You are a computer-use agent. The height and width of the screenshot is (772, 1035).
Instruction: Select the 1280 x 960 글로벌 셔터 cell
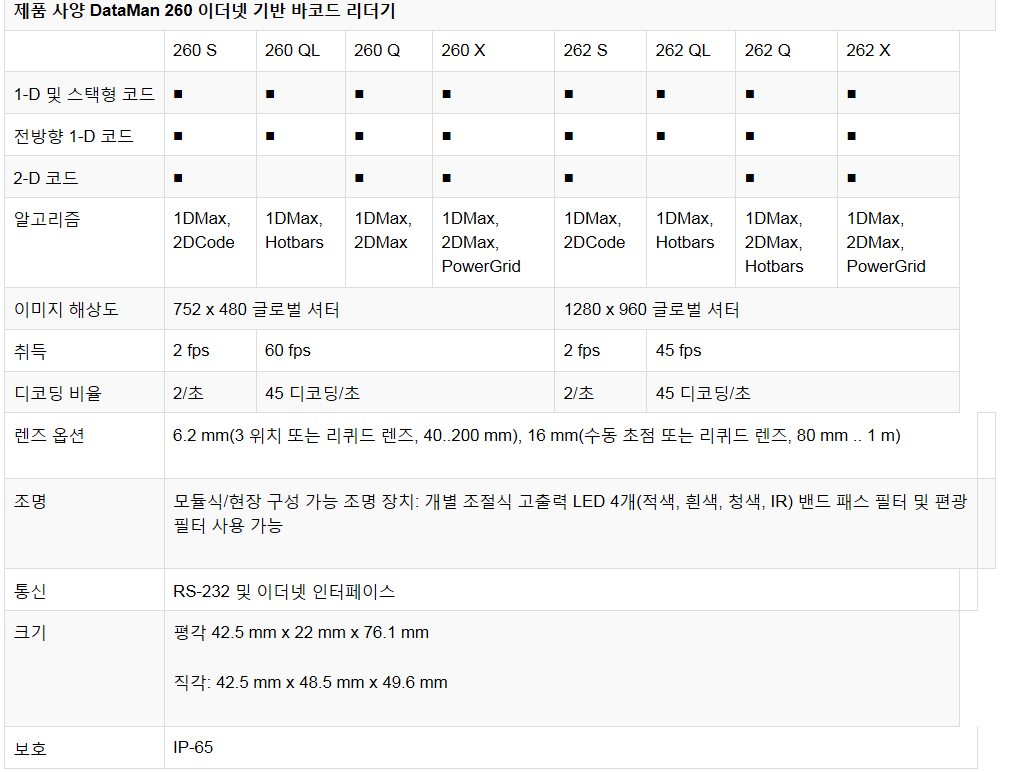click(x=651, y=310)
